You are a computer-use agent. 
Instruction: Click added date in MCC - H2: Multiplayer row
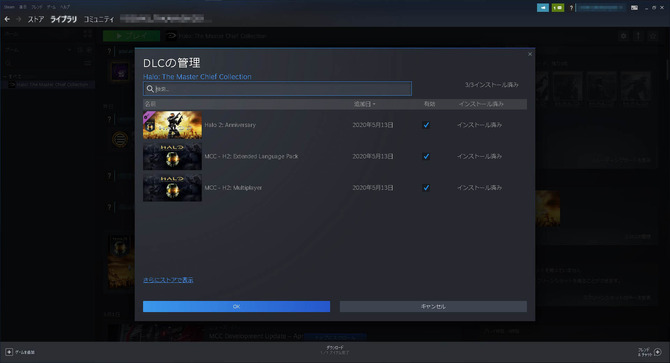373,187
